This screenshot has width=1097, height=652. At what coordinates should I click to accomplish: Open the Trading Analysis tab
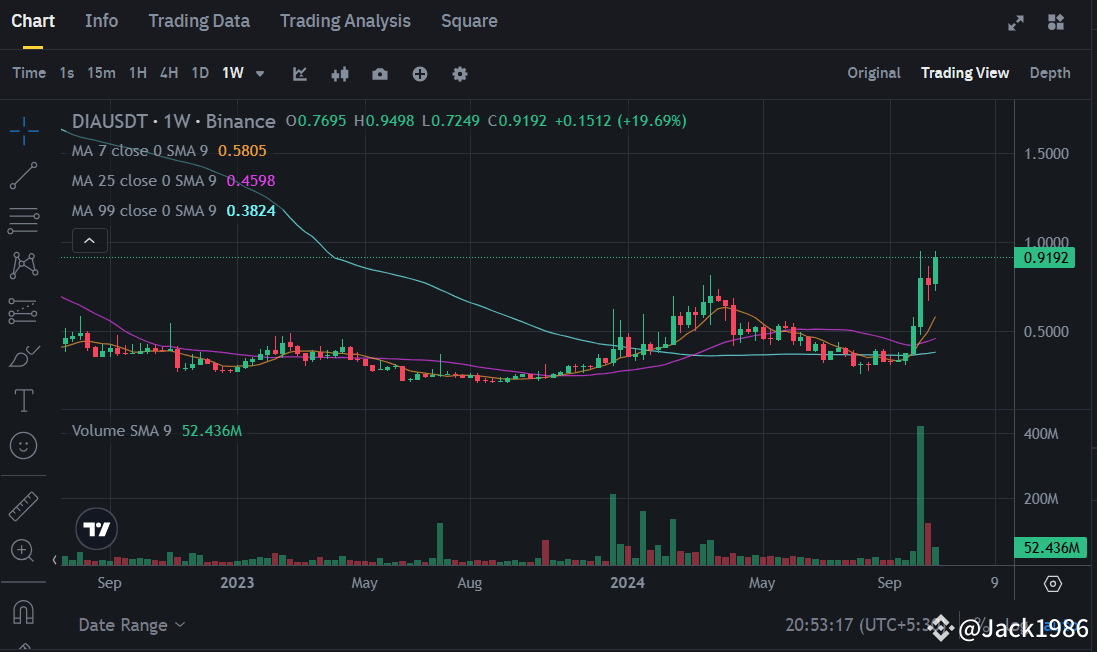tap(345, 20)
